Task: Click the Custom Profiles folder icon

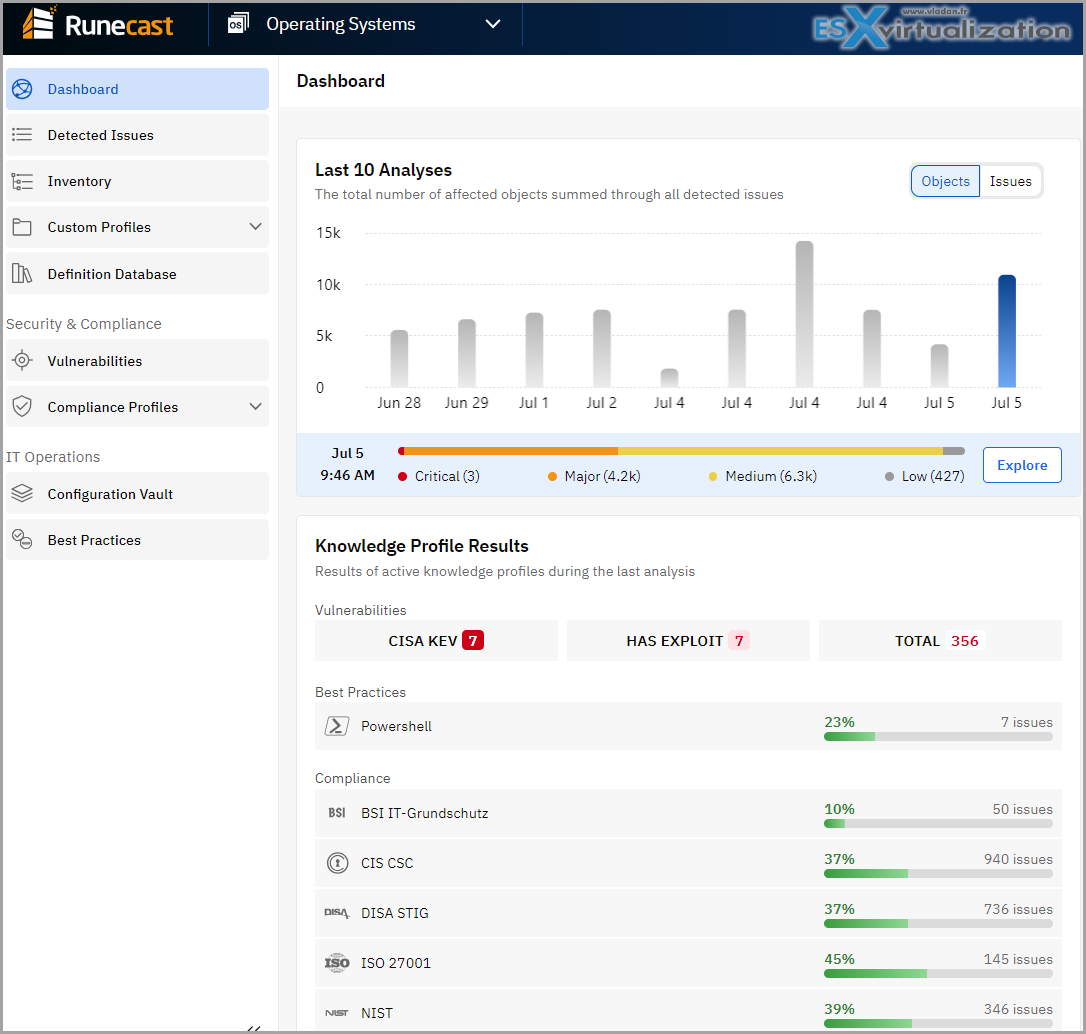Action: tap(22, 227)
